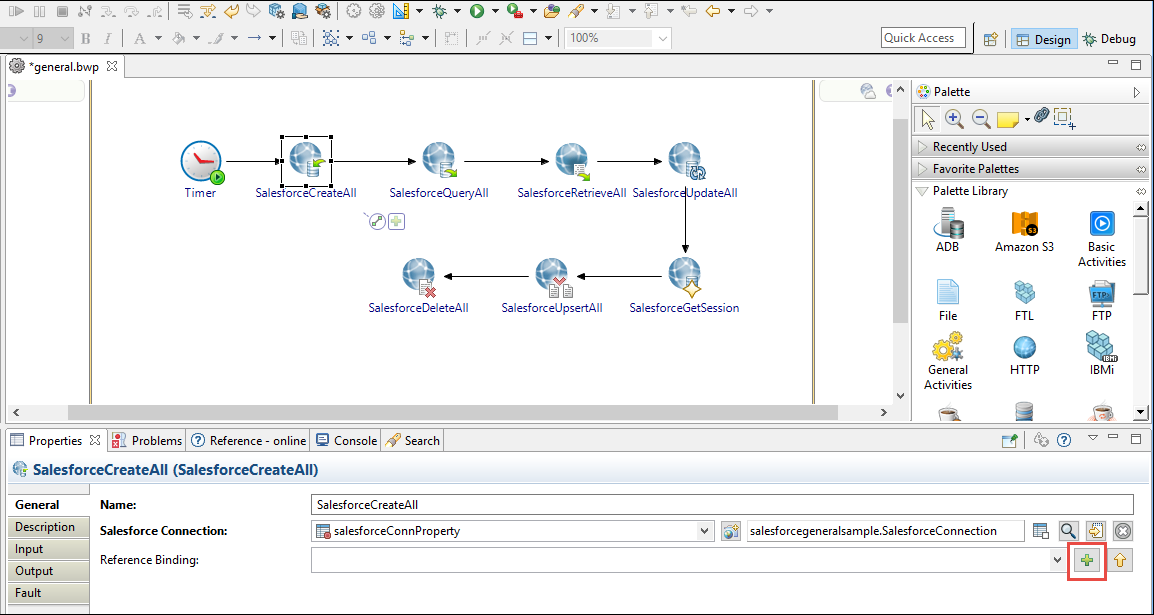Open the Run button dropdown arrow
The image size is (1154, 615).
coord(495,11)
